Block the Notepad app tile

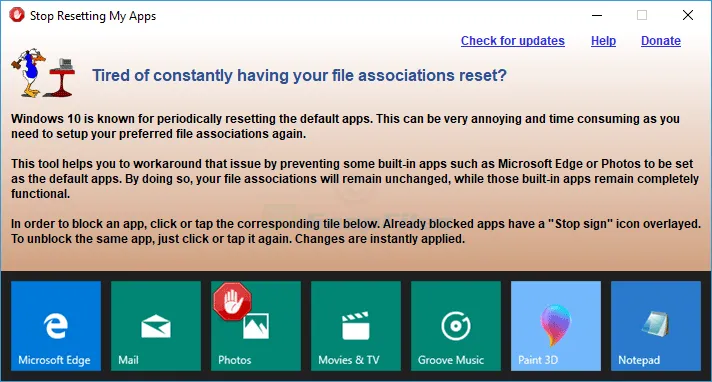coord(656,326)
